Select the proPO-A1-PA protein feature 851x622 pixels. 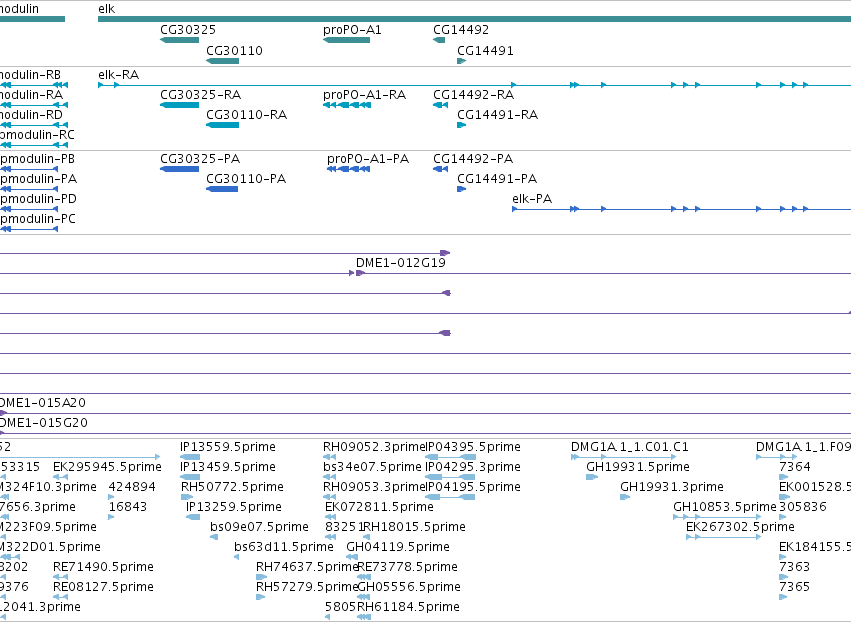pos(348,169)
